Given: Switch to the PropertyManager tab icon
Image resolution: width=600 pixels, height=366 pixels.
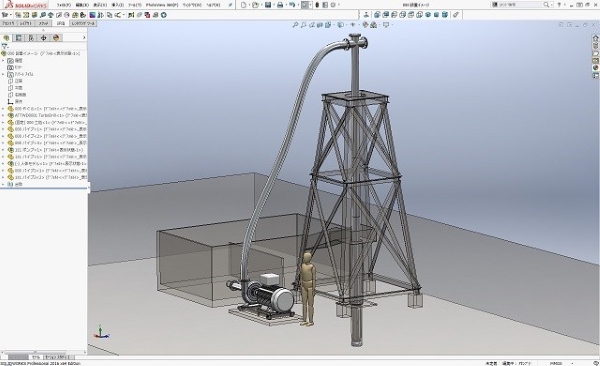Looking at the screenshot, I should (x=18, y=38).
